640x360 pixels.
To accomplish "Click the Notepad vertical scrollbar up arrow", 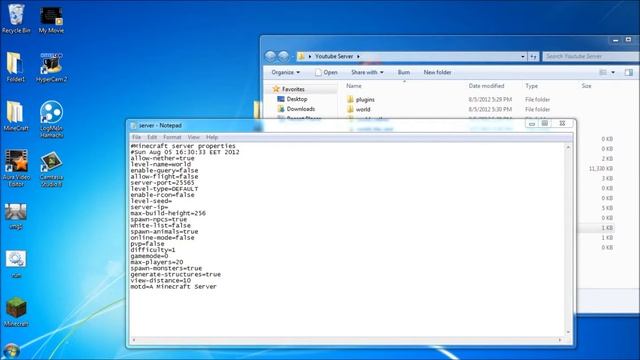I will point(568,147).
